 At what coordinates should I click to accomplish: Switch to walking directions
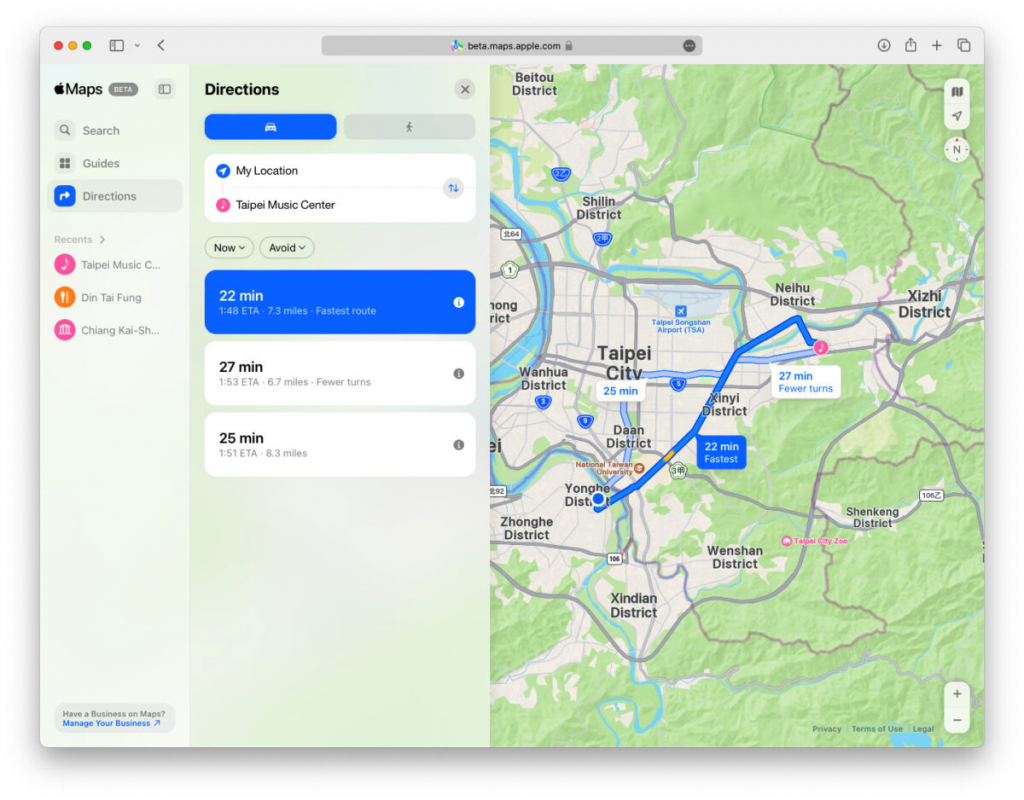point(409,126)
